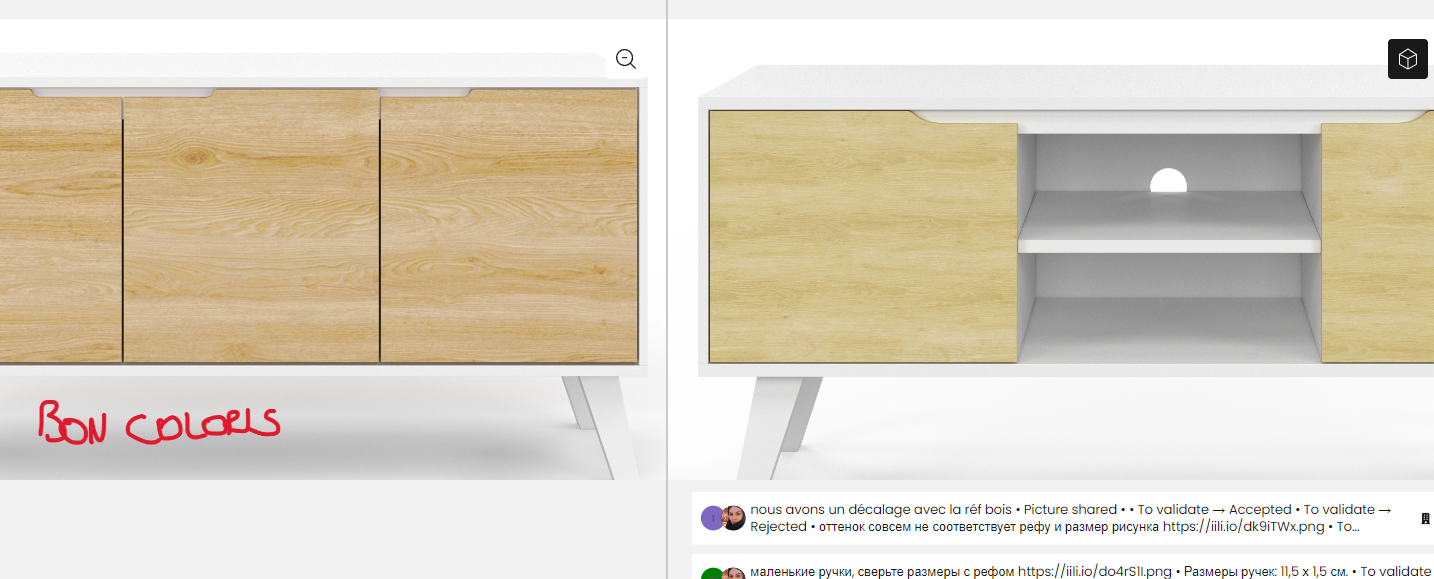Open the purple numbered avatar on first comment
Image resolution: width=1434 pixels, height=579 pixels.
(712, 518)
